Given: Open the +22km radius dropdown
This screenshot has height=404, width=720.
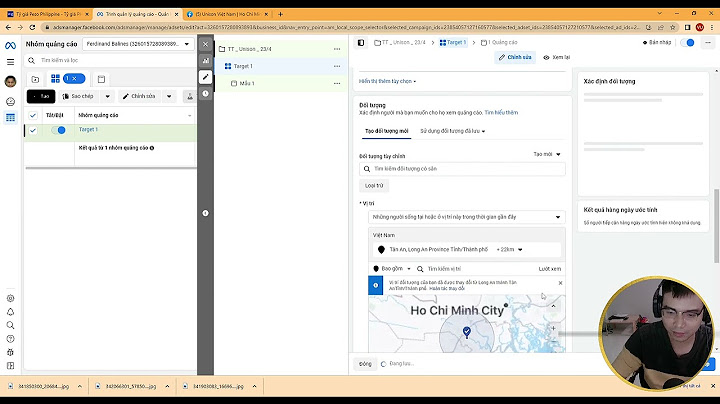Looking at the screenshot, I should (510, 250).
